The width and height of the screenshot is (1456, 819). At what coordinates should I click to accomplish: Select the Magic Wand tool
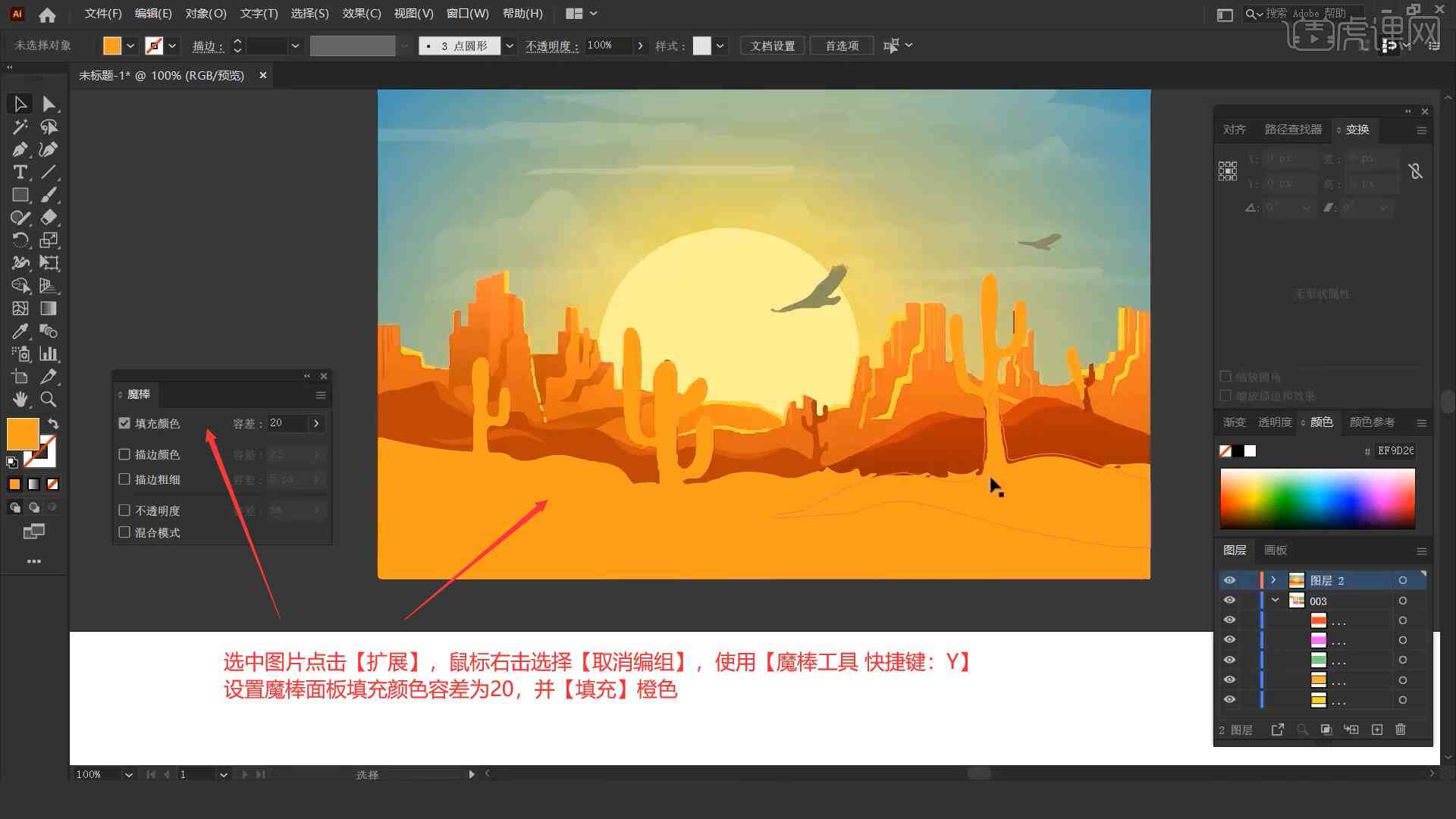(18, 126)
